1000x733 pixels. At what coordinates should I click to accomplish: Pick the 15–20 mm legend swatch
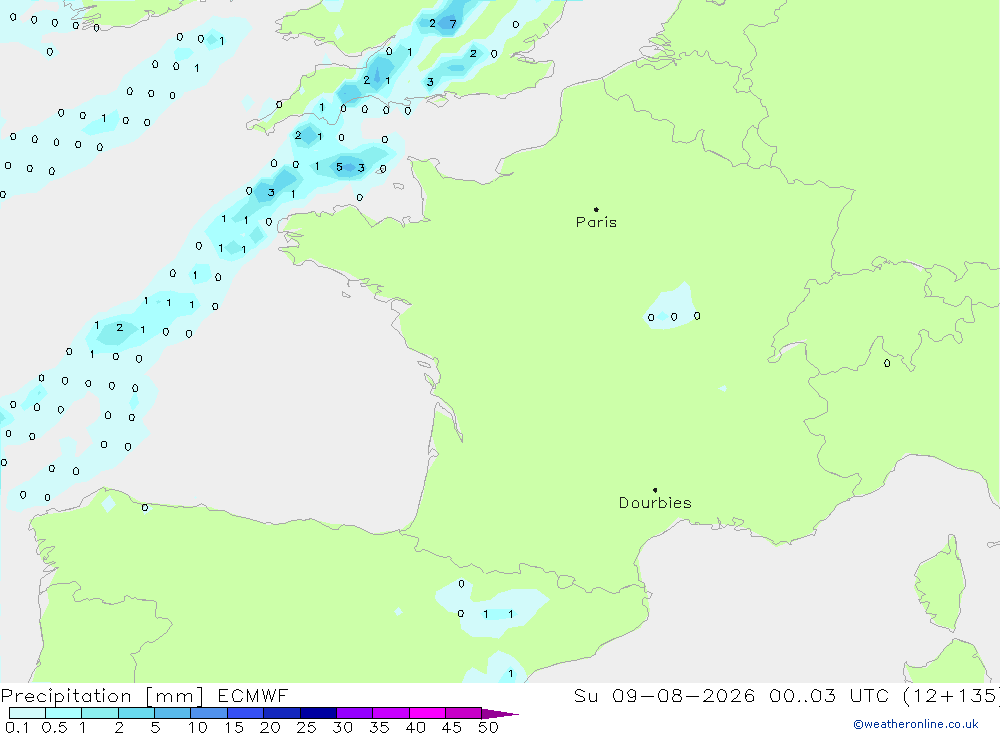246,713
